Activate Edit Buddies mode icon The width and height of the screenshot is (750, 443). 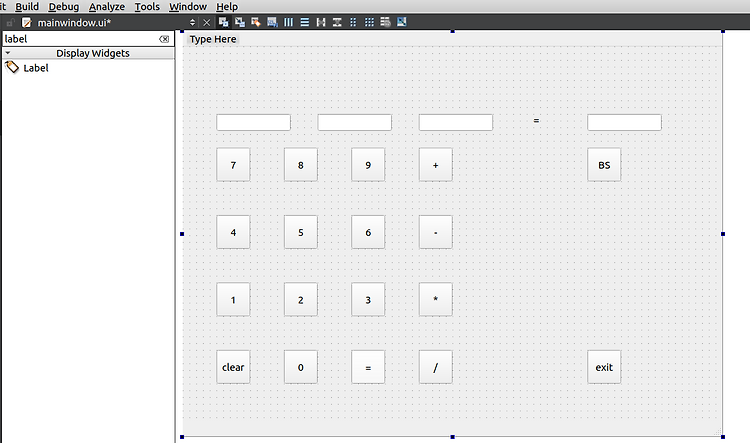256,22
